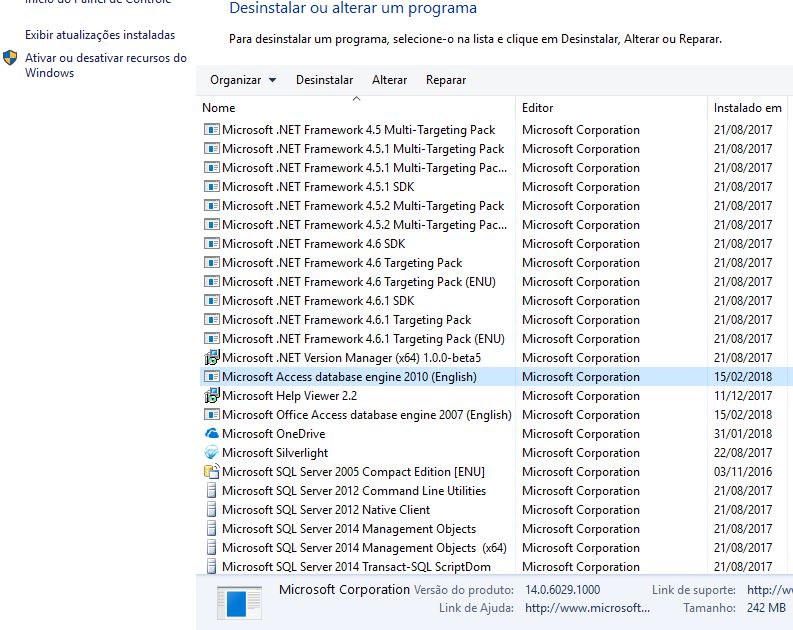Click the Microsoft Help Viewer 2.2 icon
Viewport: 793px width, 630px height.
211,396
